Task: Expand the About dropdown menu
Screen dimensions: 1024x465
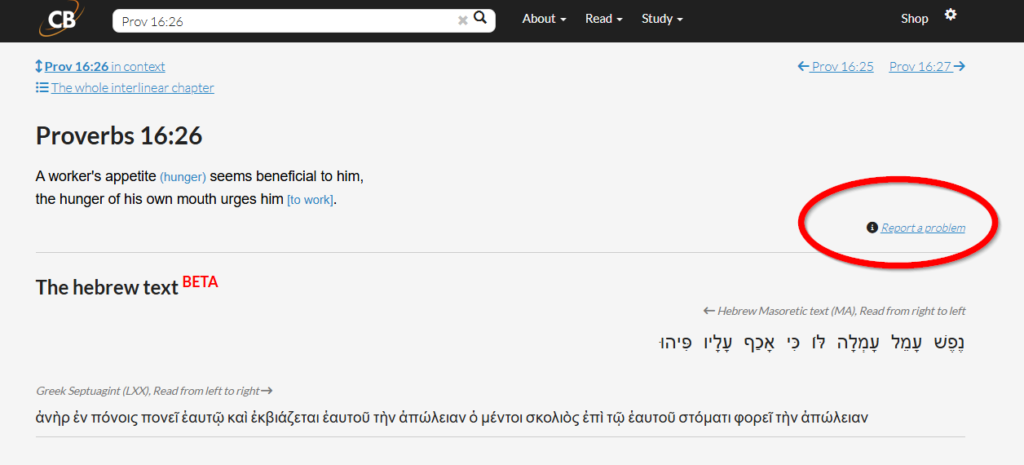Action: [x=544, y=19]
